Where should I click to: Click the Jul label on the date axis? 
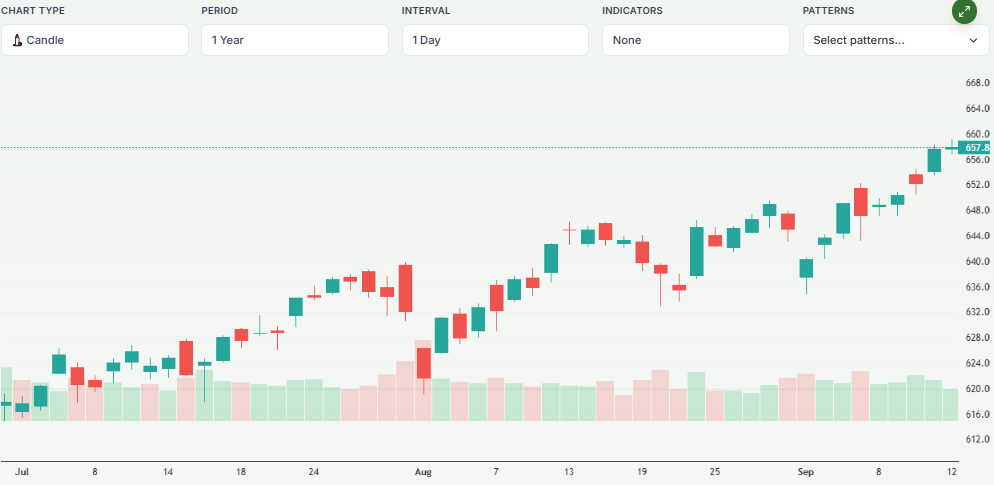click(x=23, y=470)
